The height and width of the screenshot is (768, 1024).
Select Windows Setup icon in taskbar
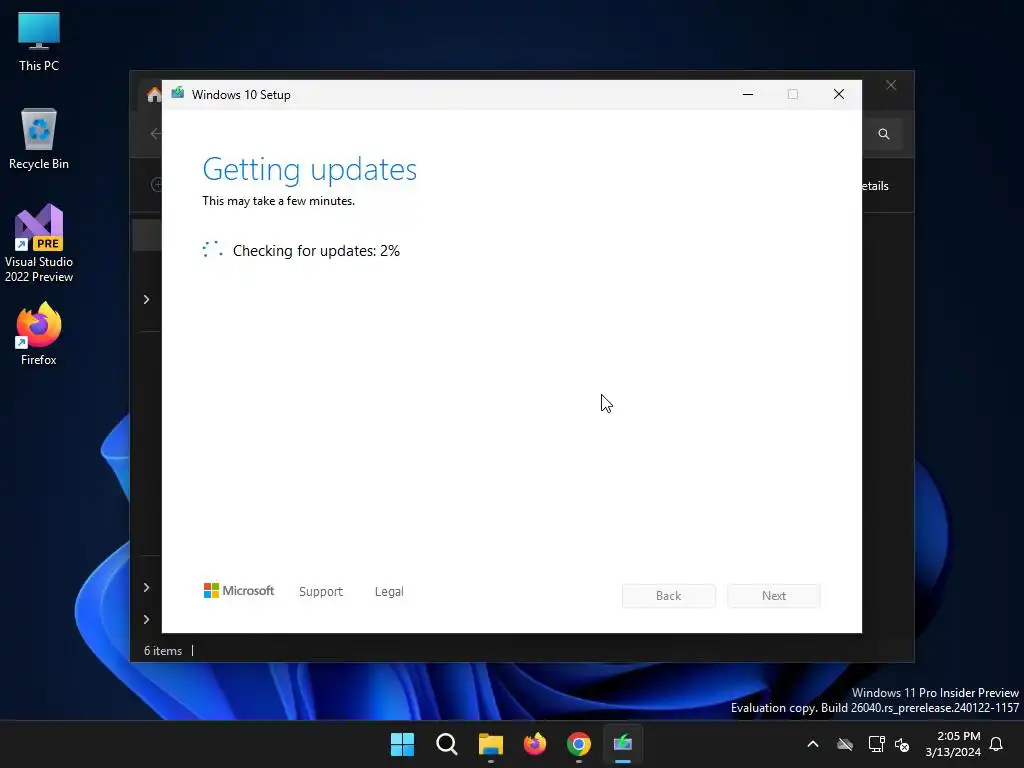click(623, 744)
